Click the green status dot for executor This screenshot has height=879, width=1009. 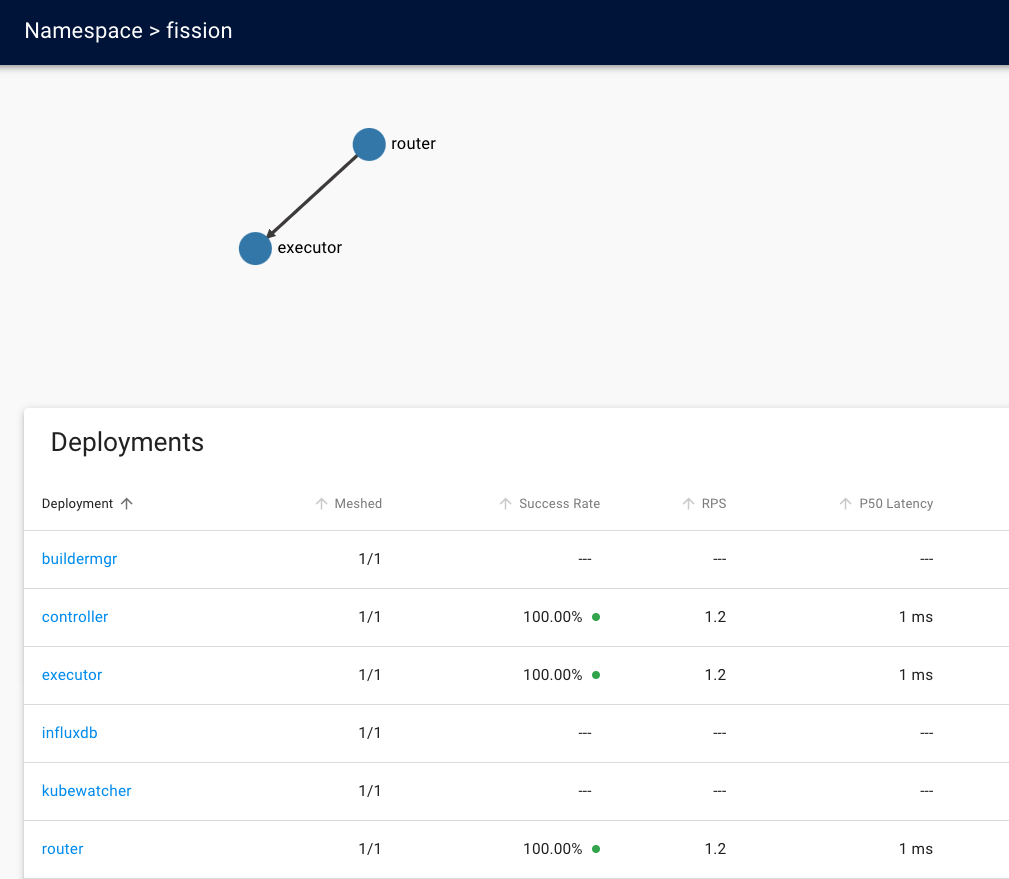[x=596, y=675]
